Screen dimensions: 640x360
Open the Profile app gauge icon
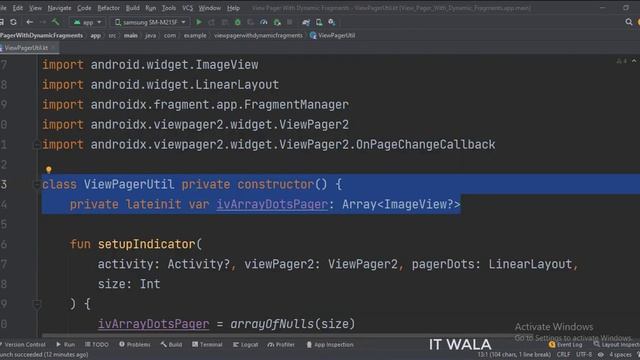pyautogui.click(x=264, y=22)
